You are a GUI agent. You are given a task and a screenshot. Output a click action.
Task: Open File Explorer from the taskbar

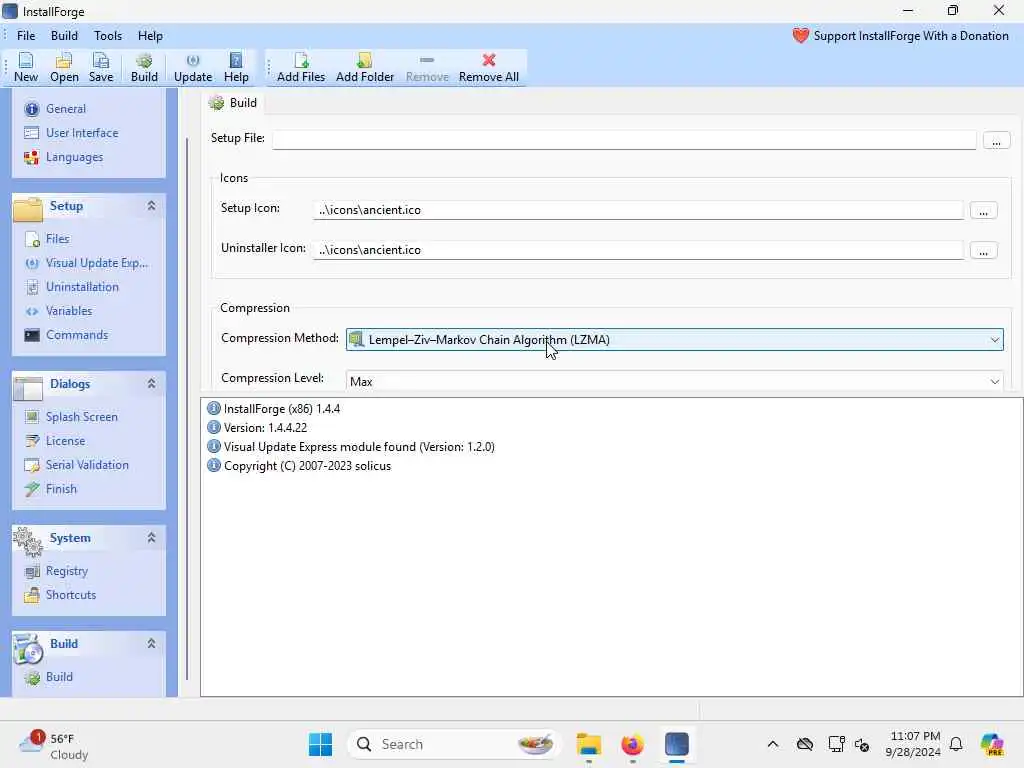(588, 744)
